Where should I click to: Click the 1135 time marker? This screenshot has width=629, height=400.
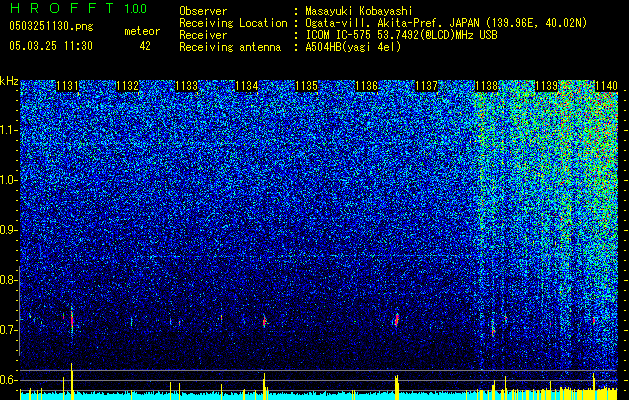[x=306, y=86]
